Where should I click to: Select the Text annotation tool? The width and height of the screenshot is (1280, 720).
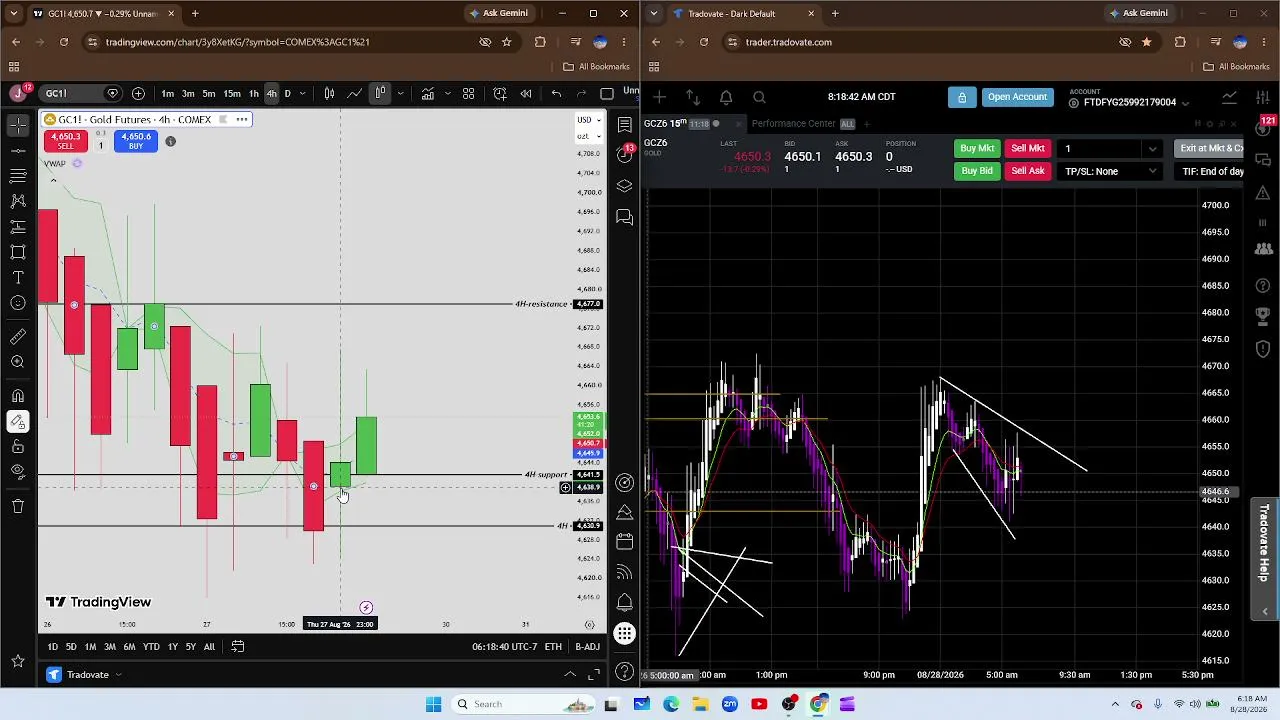18,277
